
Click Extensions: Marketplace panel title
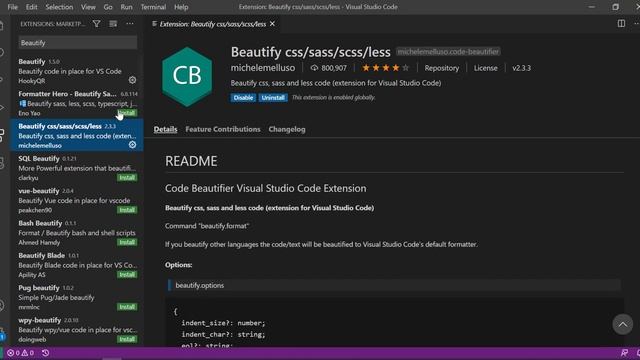(x=53, y=24)
